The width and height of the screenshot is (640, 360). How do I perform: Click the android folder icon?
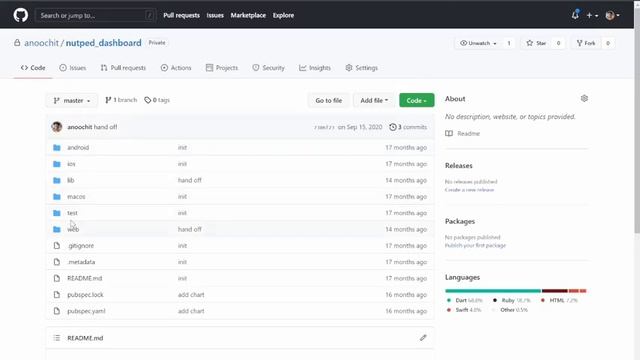57,147
